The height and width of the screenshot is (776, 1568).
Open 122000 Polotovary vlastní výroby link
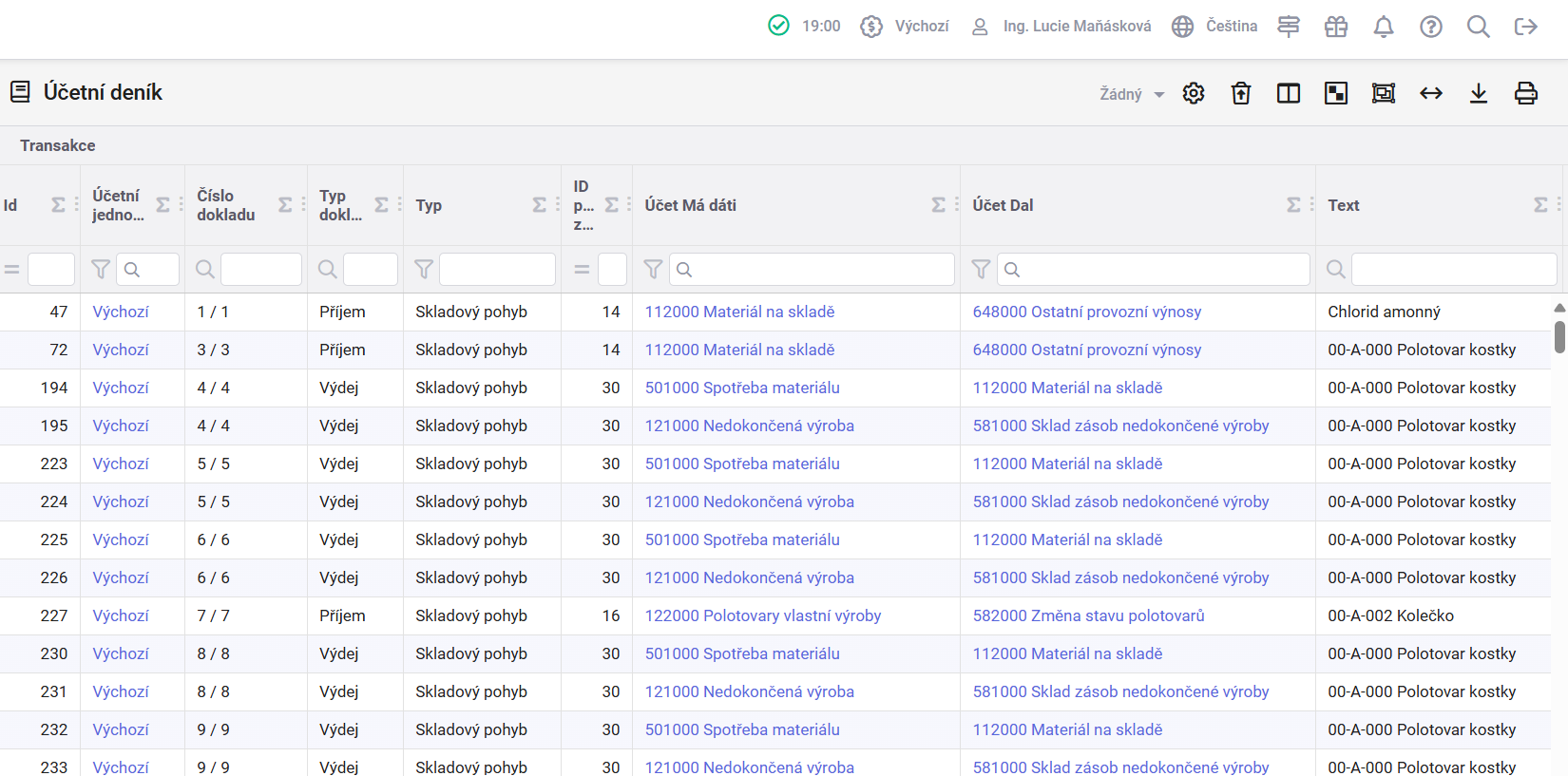[763, 615]
